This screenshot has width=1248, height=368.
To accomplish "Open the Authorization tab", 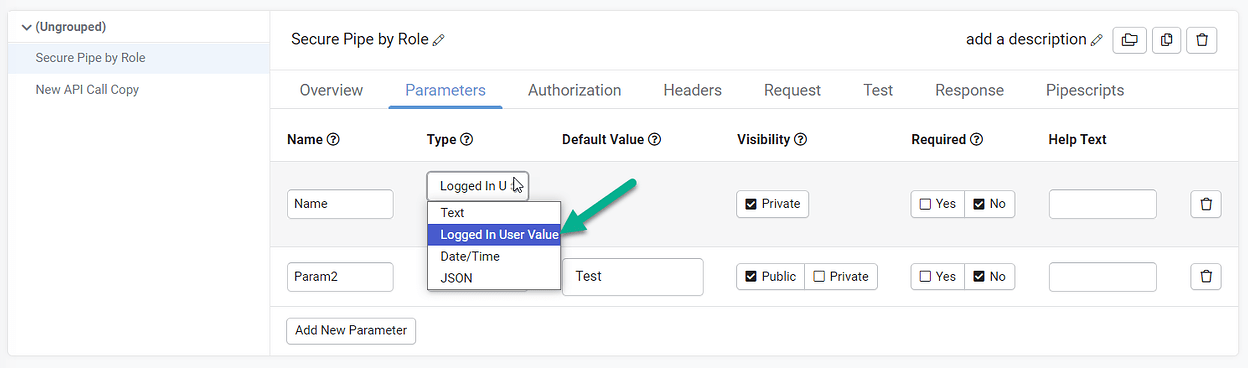I will click(x=575, y=90).
